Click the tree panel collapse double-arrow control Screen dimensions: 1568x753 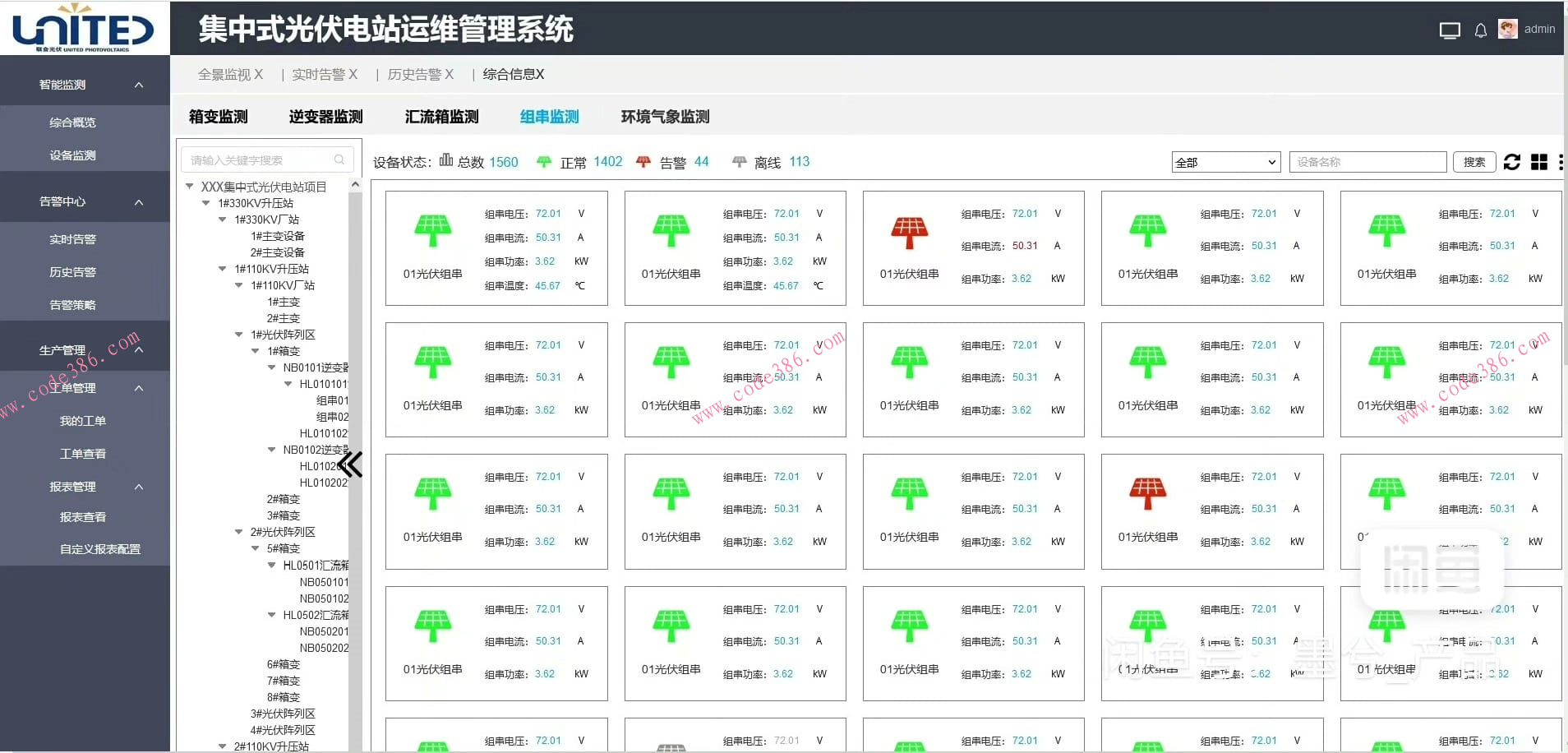click(x=350, y=464)
